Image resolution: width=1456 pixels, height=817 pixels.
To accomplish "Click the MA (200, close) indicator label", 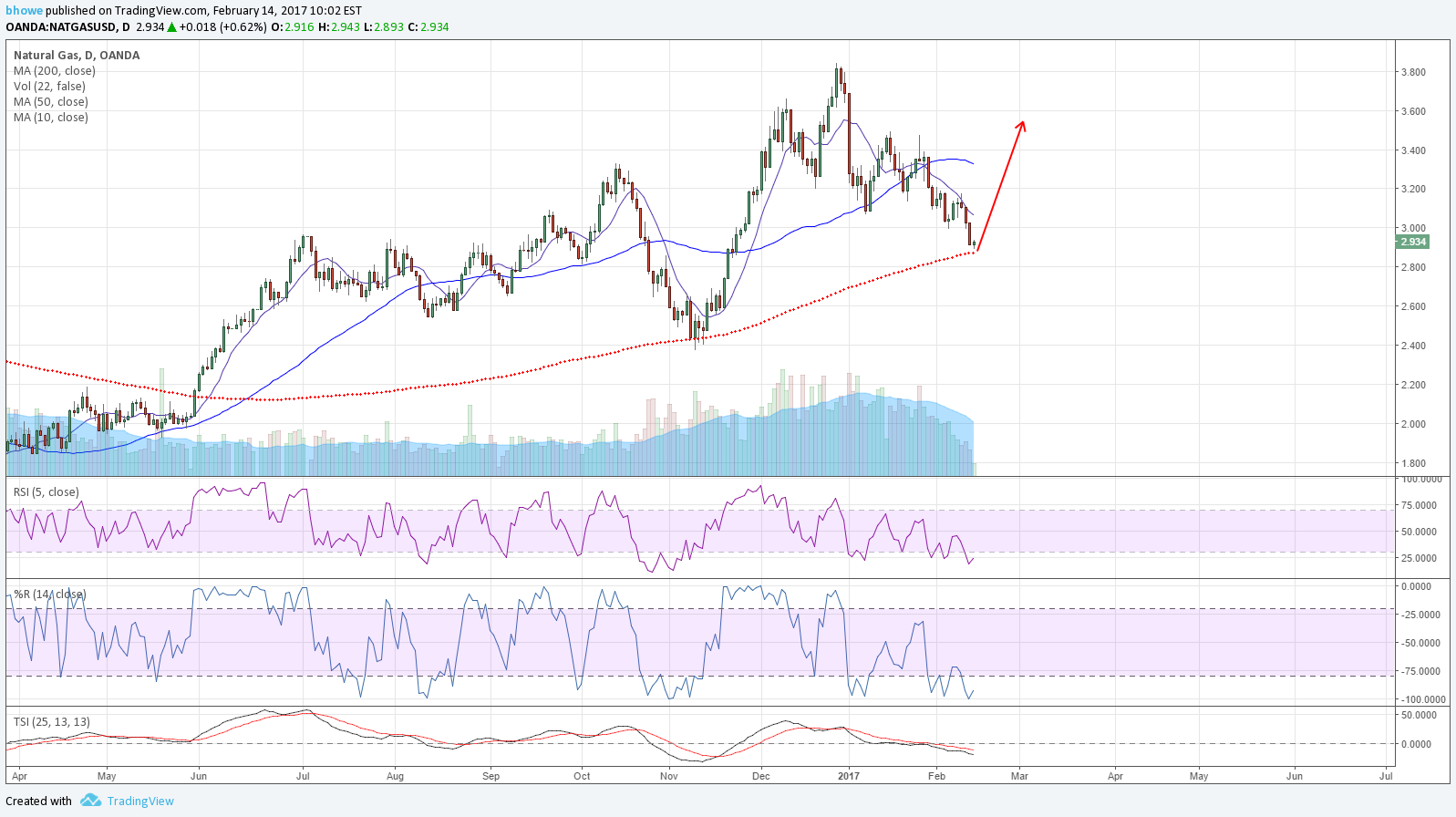I will [55, 70].
